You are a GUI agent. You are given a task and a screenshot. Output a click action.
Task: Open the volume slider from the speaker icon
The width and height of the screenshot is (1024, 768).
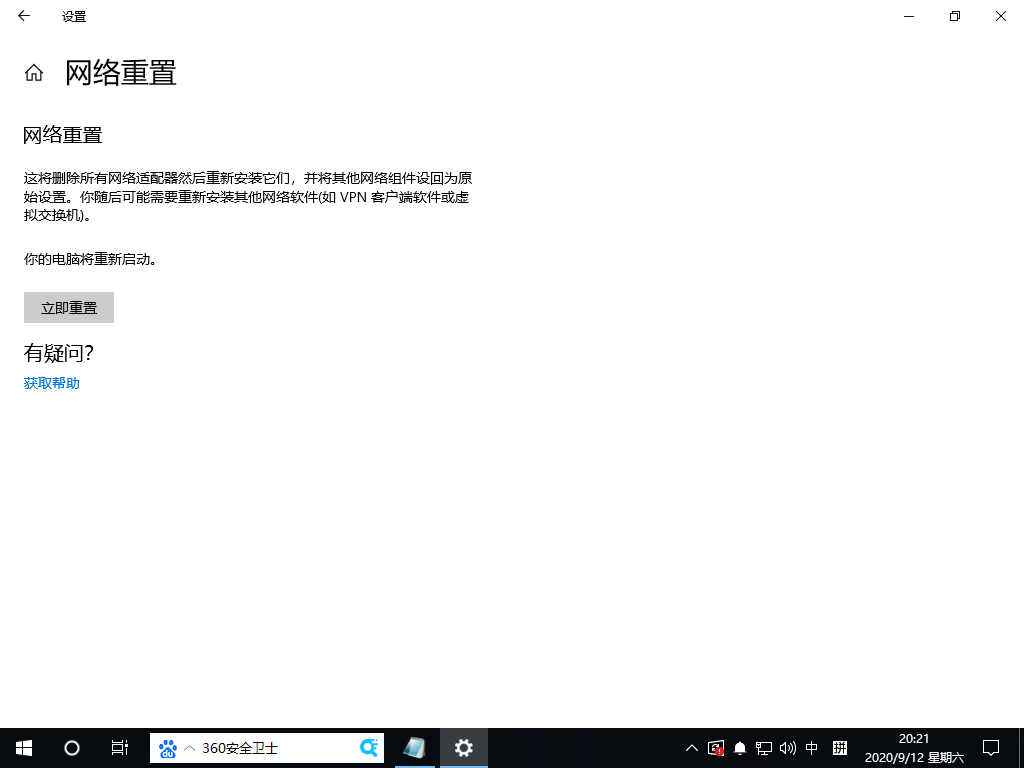(787, 747)
